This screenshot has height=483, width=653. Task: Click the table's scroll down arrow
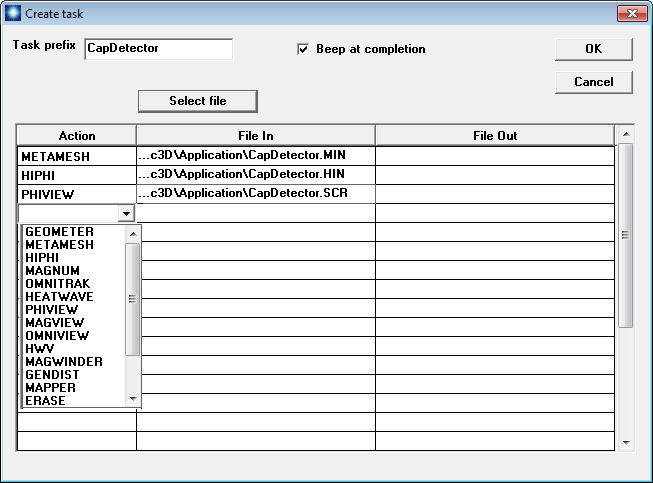(626, 442)
